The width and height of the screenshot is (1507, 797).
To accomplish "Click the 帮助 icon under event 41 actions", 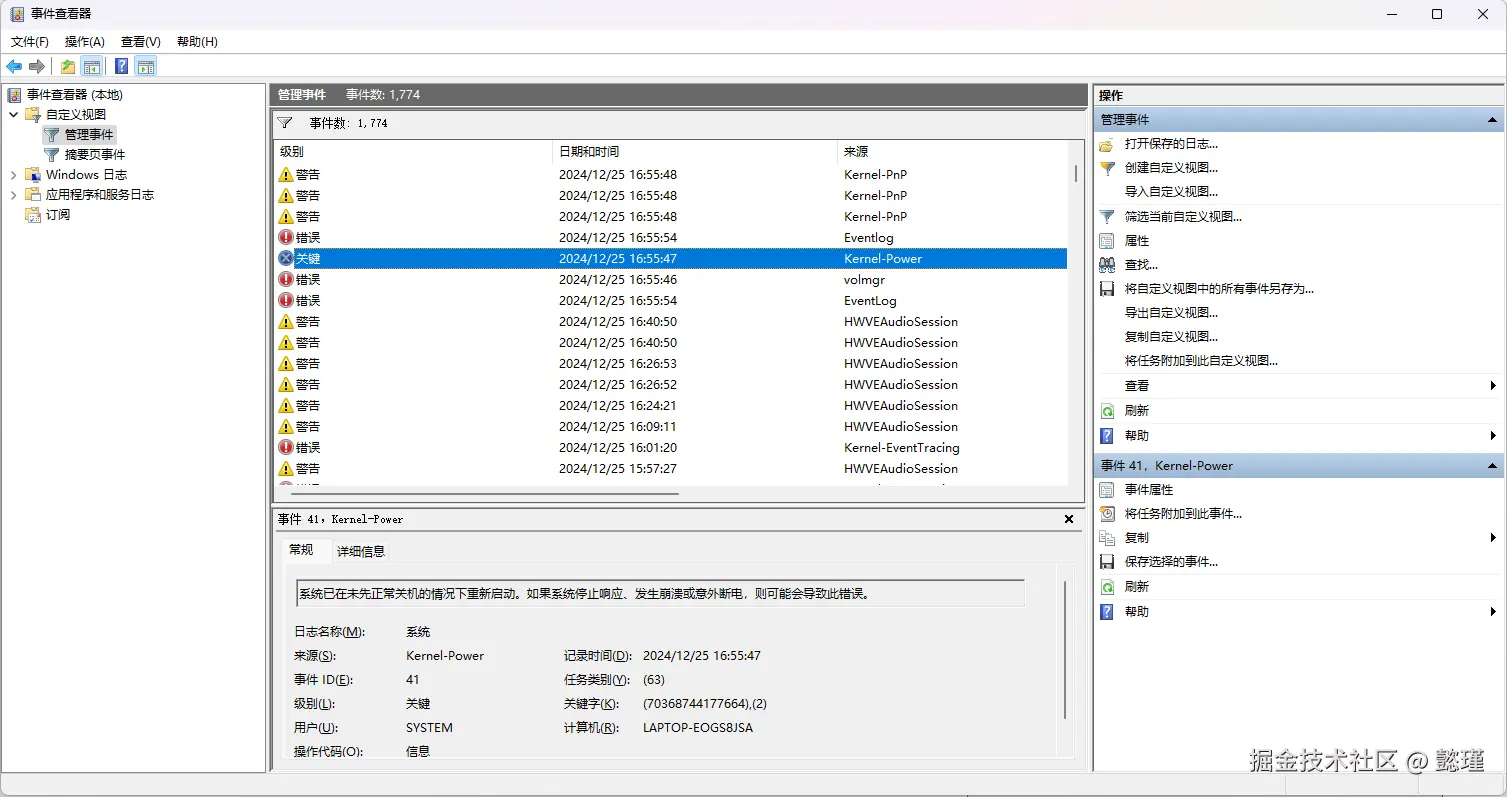I will tap(1107, 612).
